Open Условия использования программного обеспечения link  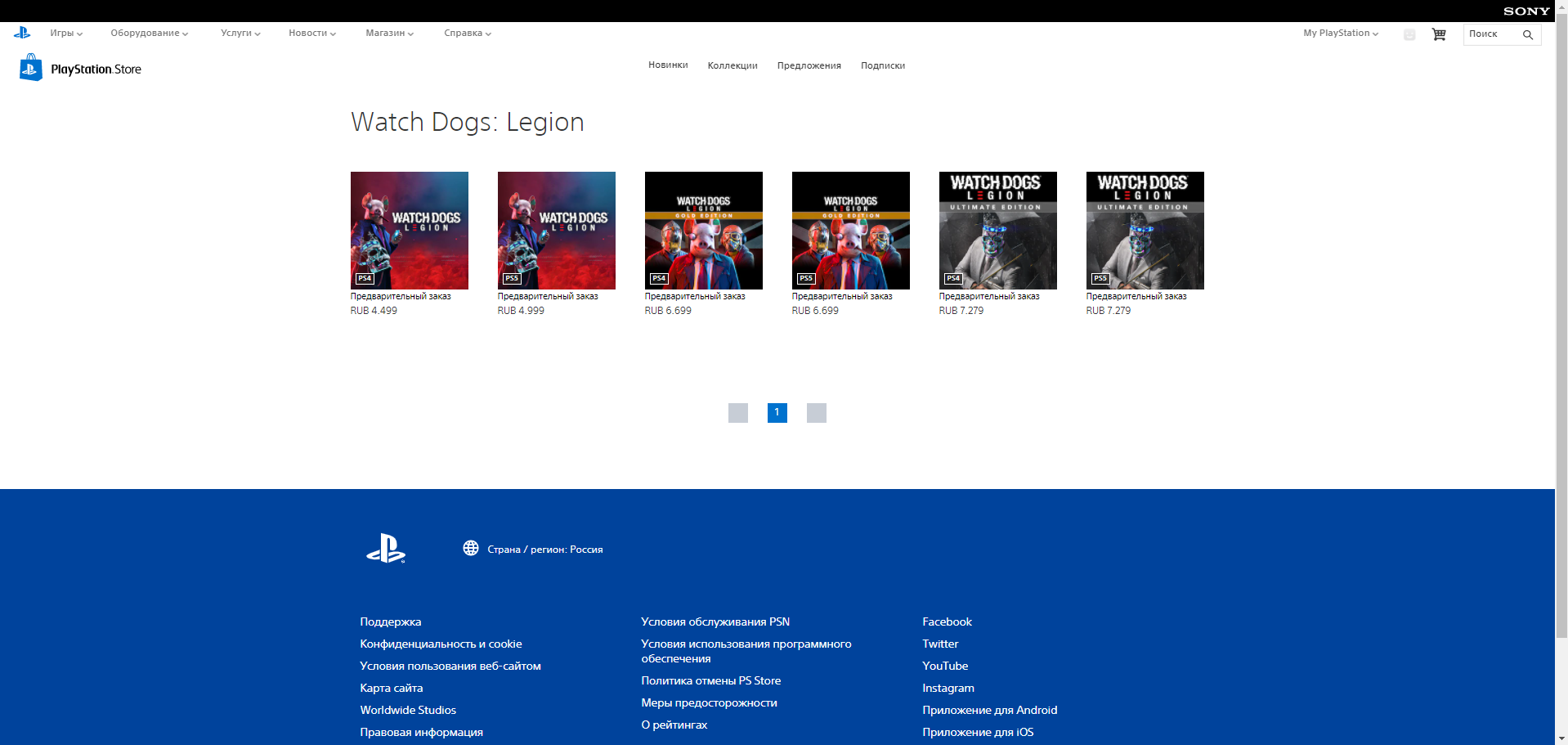[x=746, y=652]
